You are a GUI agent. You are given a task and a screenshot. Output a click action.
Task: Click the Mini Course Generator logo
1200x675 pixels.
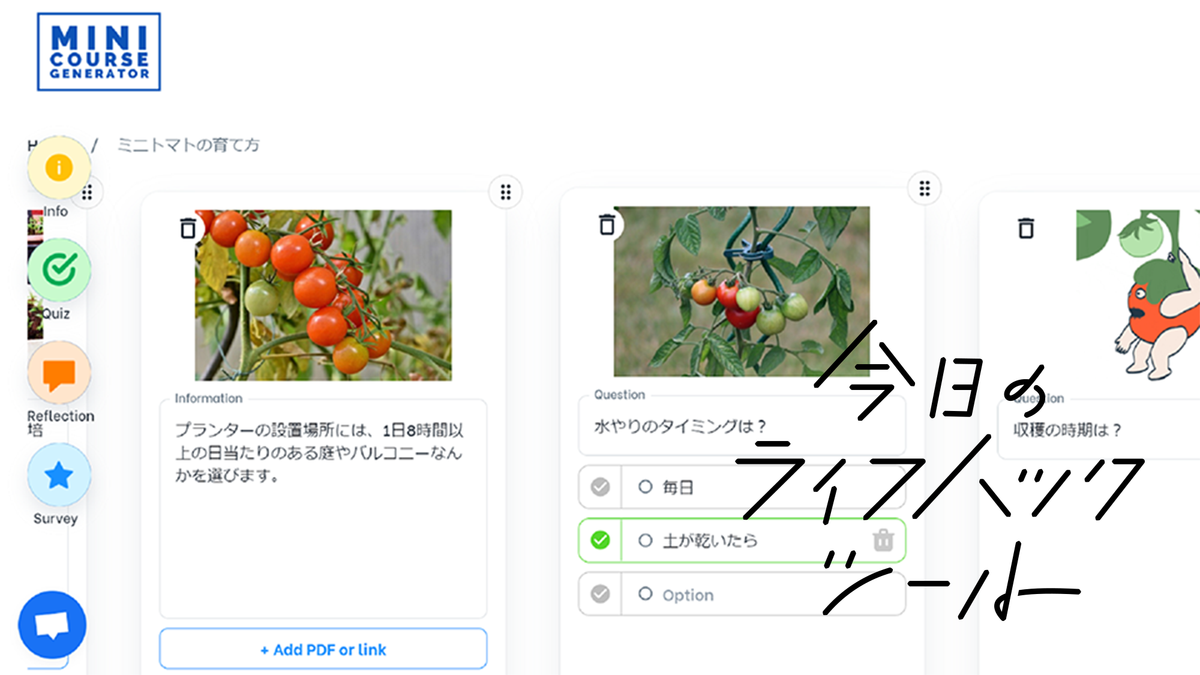99,51
